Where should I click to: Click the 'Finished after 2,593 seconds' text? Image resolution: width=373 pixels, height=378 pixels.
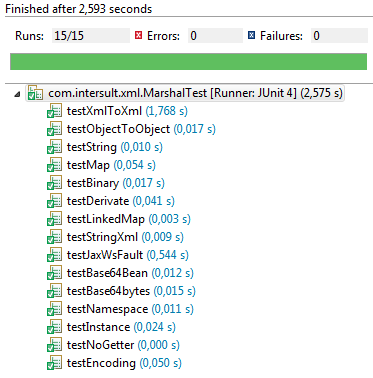click(x=79, y=9)
